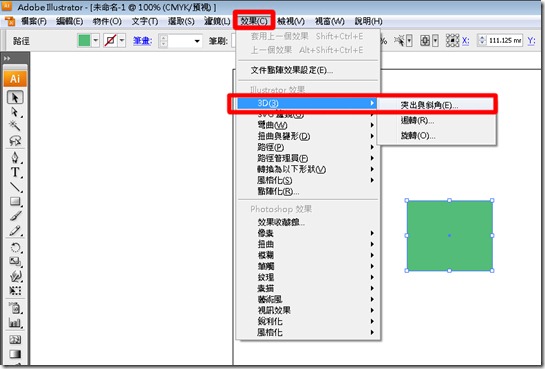Open the 檔案(F) menu

(34, 21)
